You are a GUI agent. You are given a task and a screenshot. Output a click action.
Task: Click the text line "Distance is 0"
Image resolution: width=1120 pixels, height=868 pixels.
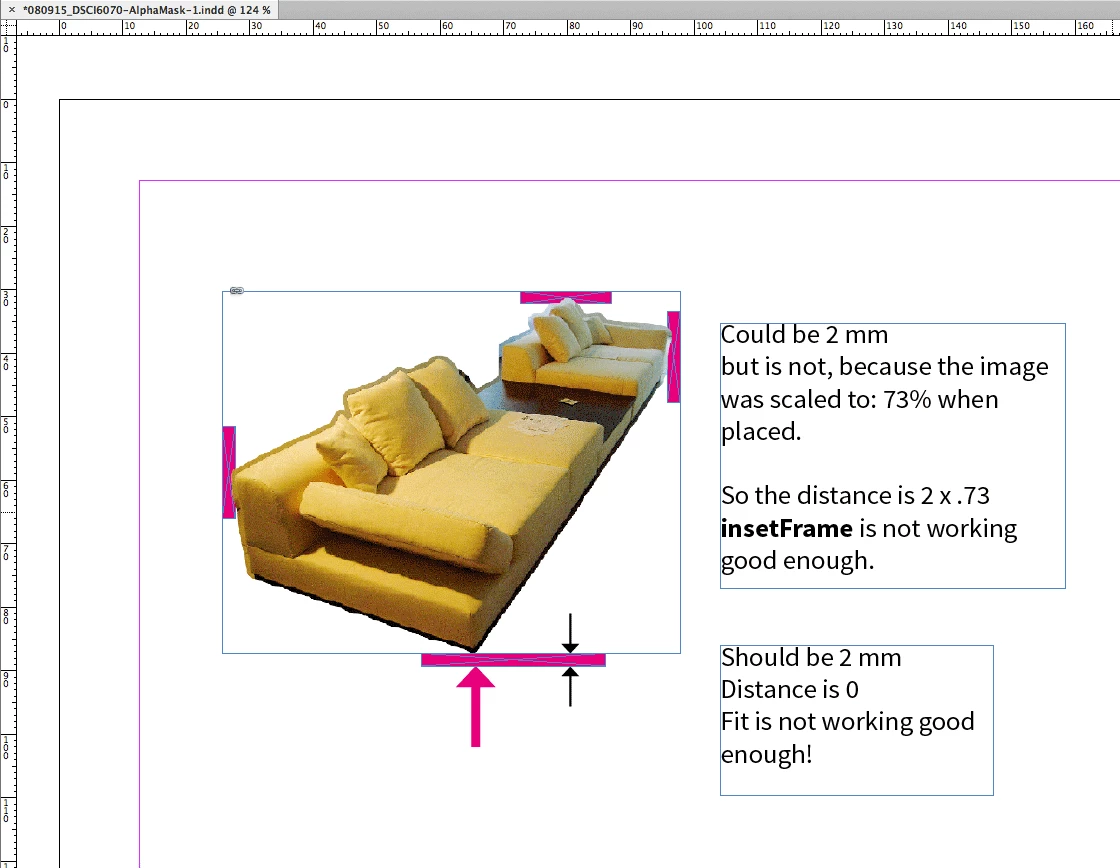click(x=789, y=689)
